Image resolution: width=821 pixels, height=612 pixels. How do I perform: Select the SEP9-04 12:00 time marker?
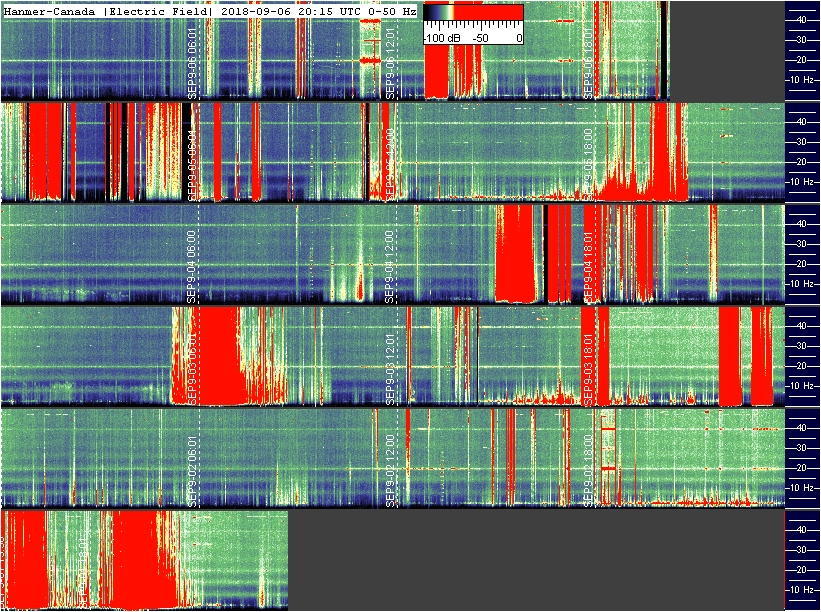(390, 267)
